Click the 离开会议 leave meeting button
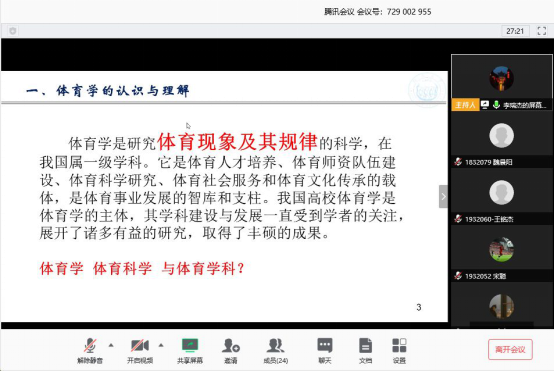Image resolution: width=554 pixels, height=371 pixels. (510, 349)
